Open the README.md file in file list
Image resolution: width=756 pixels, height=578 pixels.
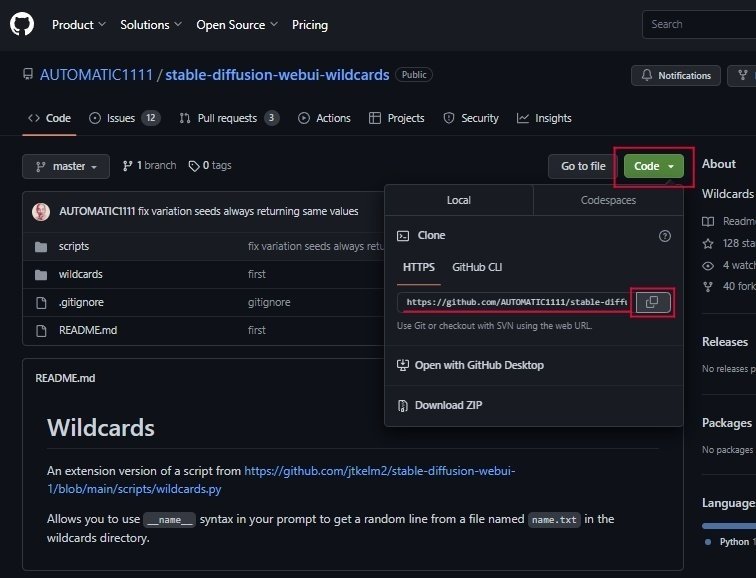(88, 330)
